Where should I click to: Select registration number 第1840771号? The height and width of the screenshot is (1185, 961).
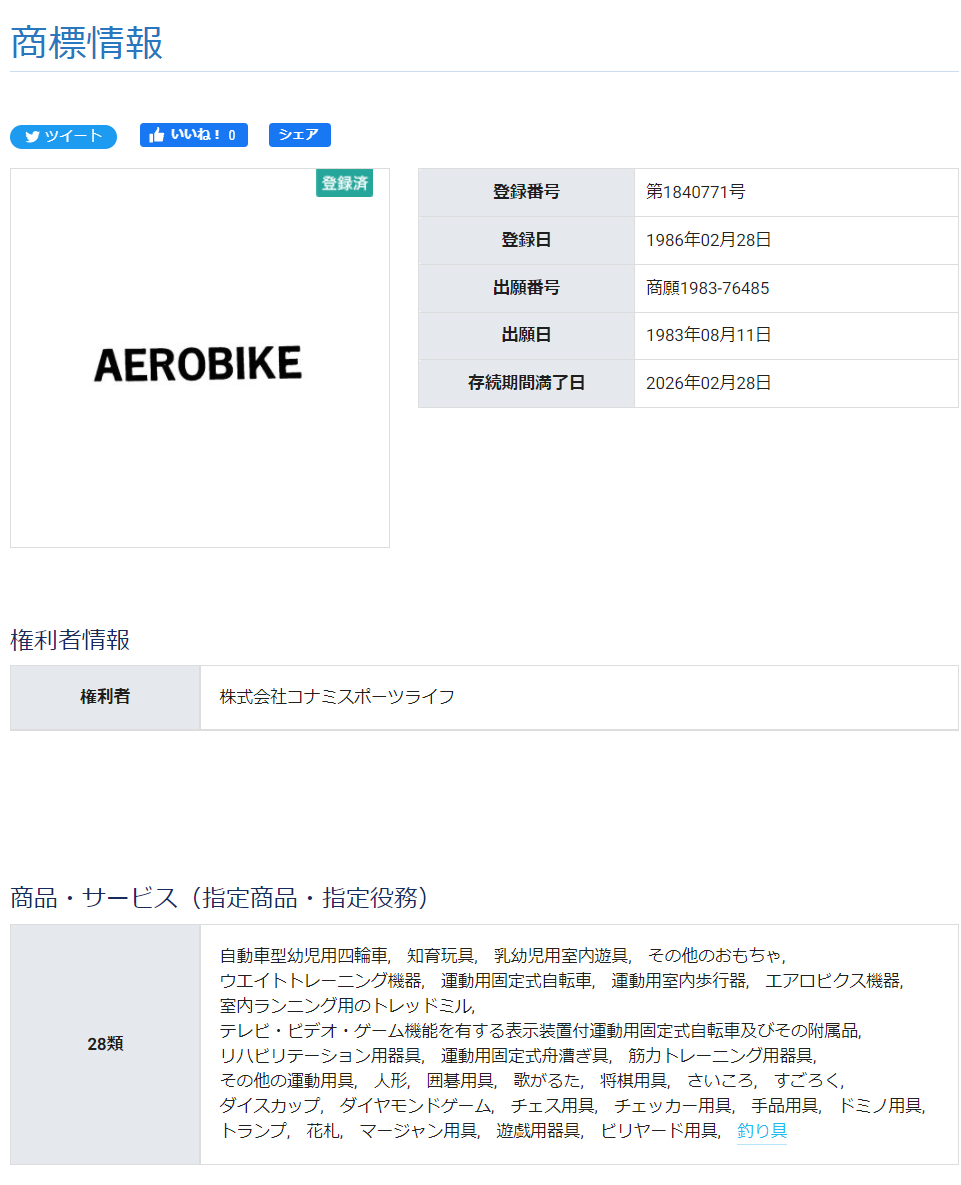click(x=695, y=192)
